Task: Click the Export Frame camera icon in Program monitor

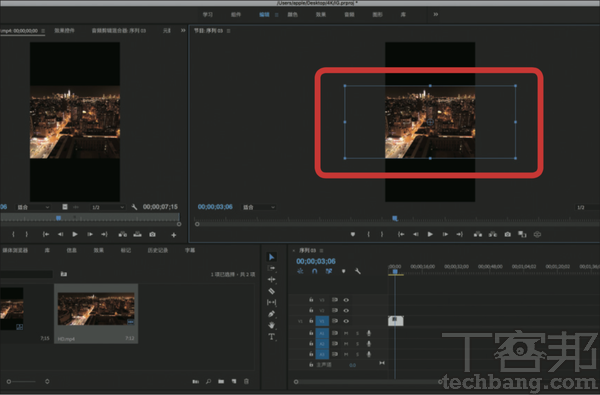Action: [507, 234]
